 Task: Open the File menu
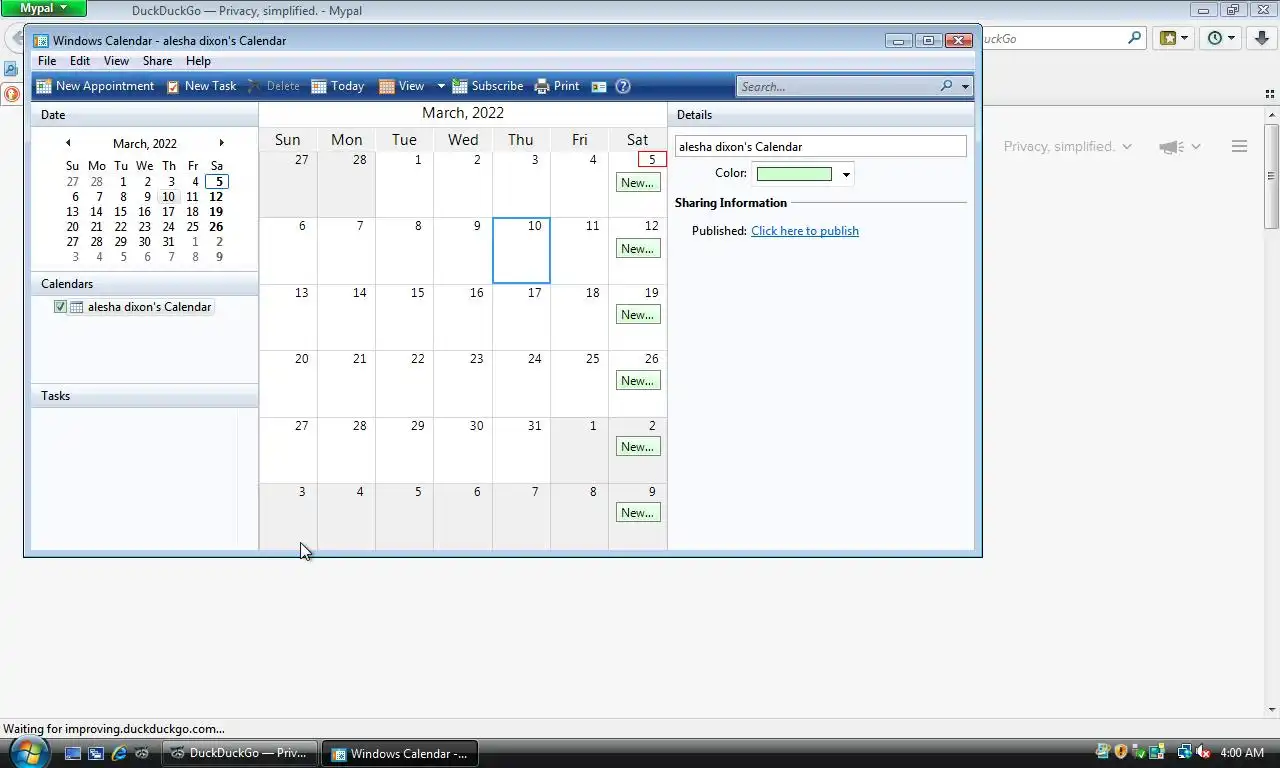pos(47,61)
